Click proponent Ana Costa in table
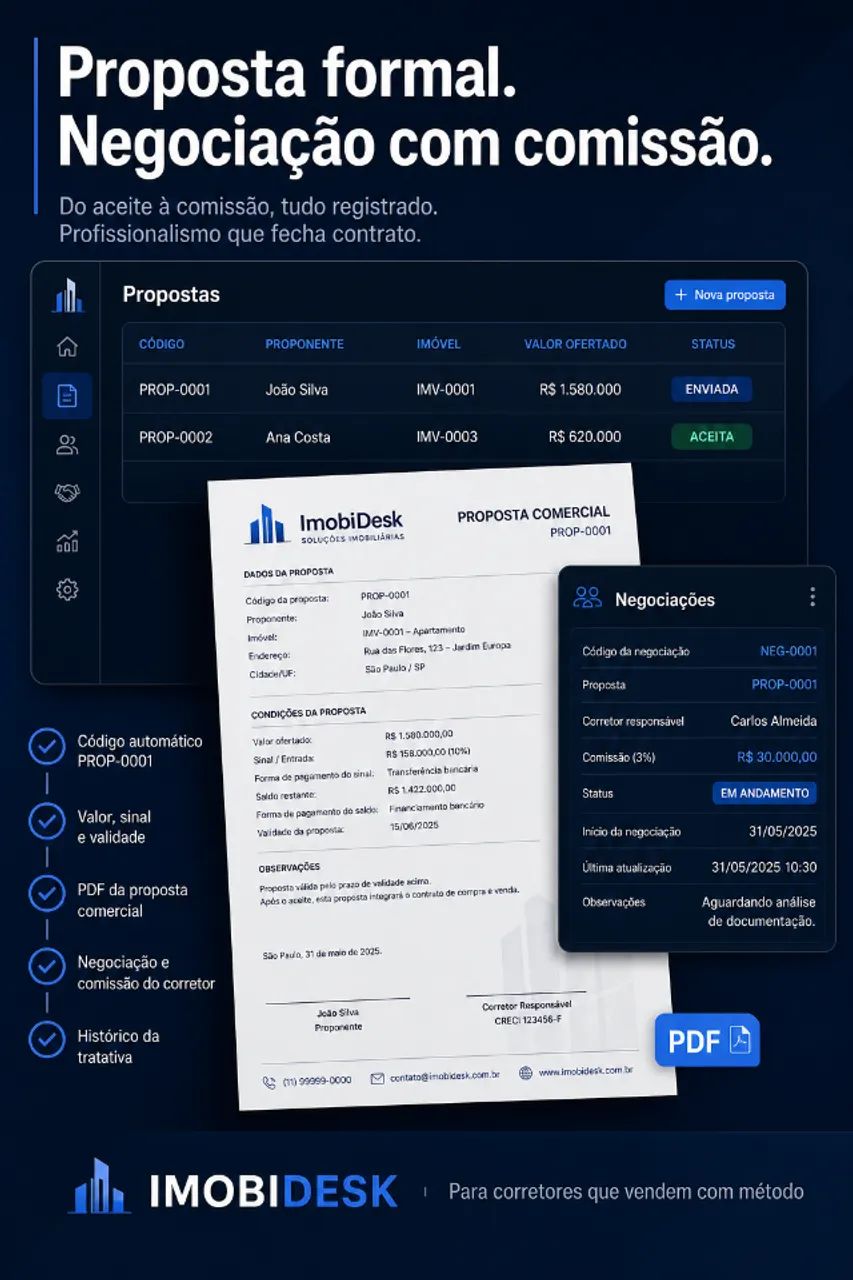This screenshot has width=853, height=1280. click(x=298, y=437)
